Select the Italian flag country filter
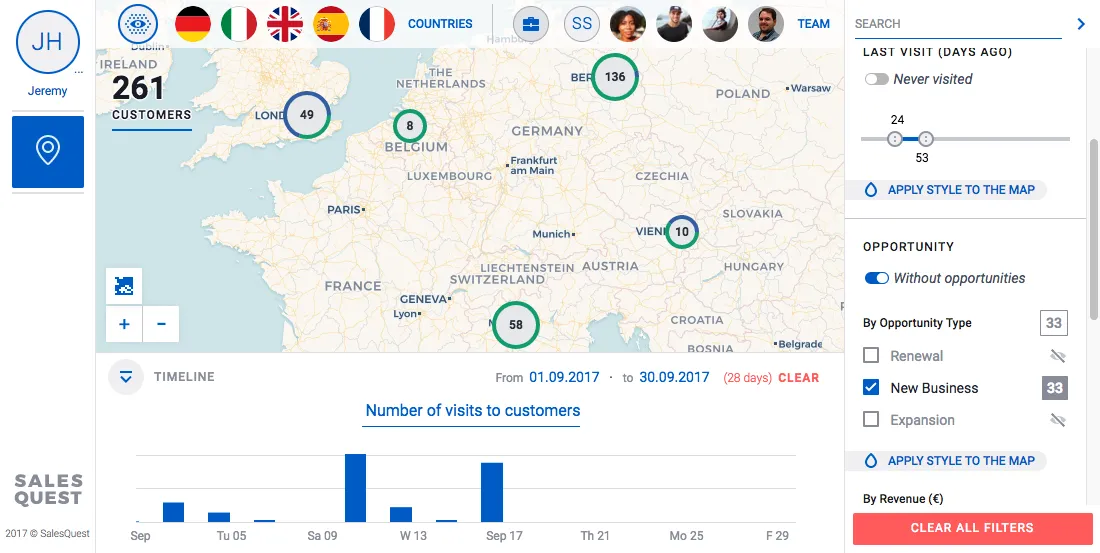The width and height of the screenshot is (1100, 553). 239,23
